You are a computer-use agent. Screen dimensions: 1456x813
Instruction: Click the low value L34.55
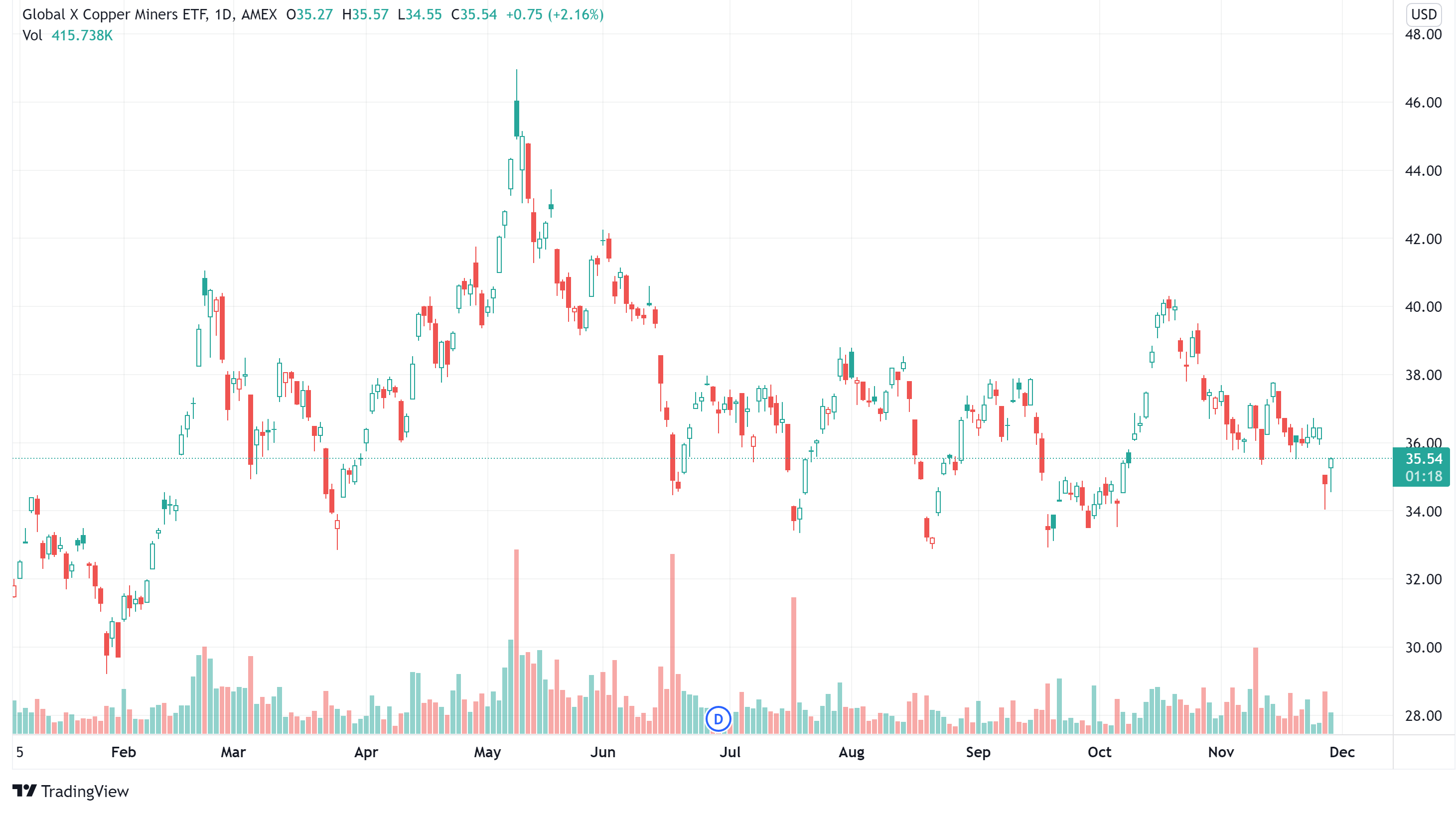[x=420, y=14]
